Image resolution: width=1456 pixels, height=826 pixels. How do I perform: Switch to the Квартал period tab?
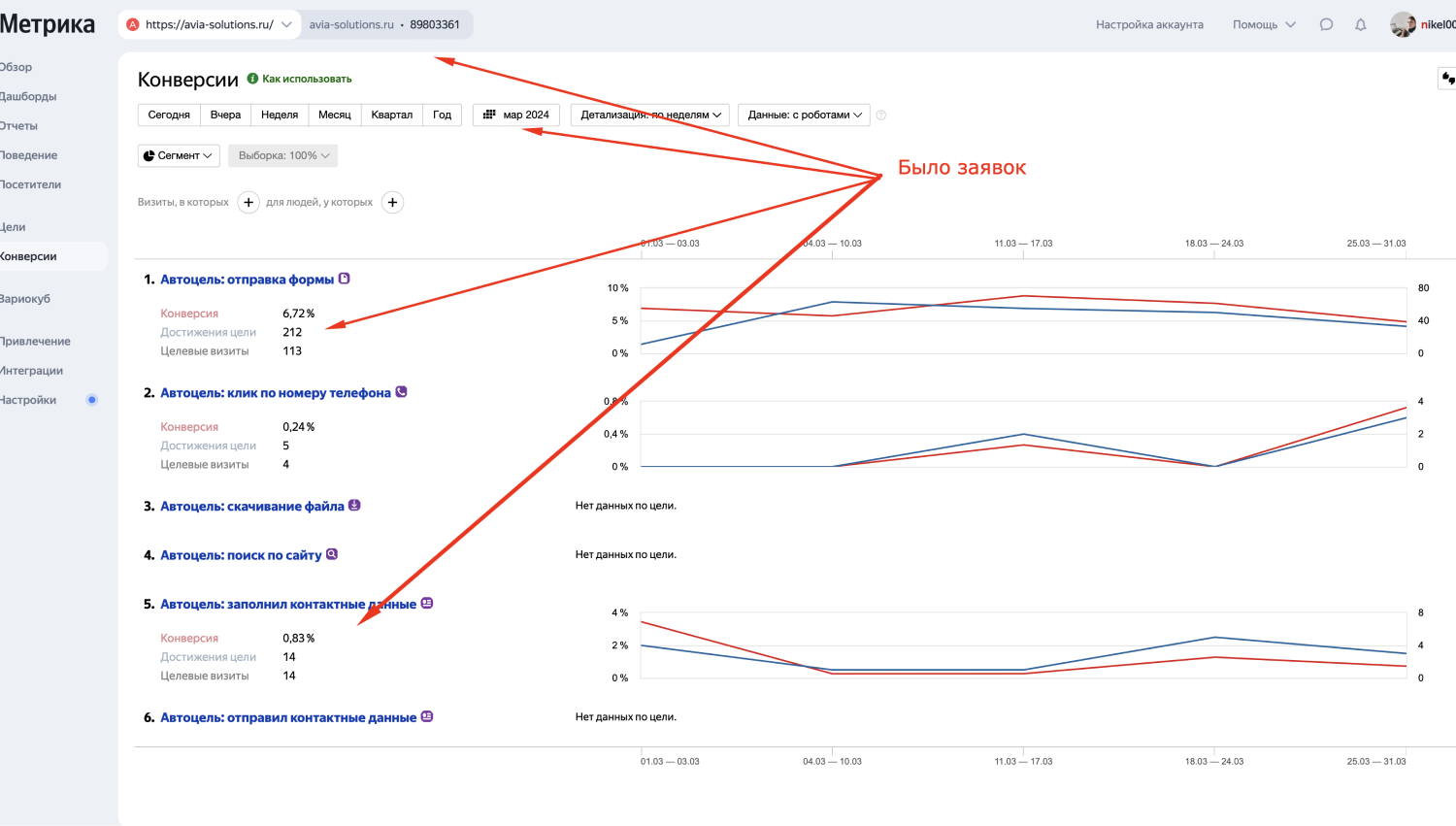point(392,115)
